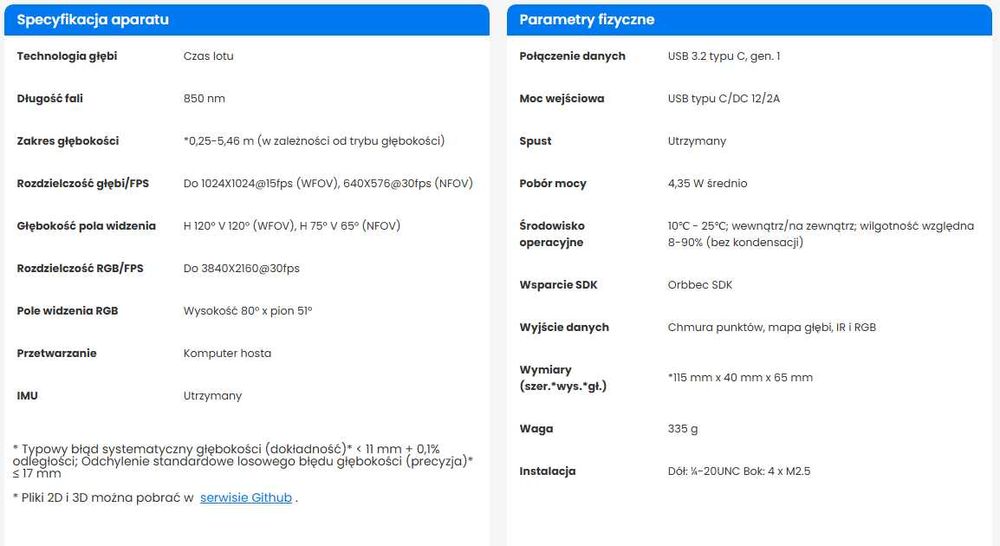The height and width of the screenshot is (546, 1000).
Task: Click the "Rozdzielczość głębi/FPS" label
Action: [82, 183]
